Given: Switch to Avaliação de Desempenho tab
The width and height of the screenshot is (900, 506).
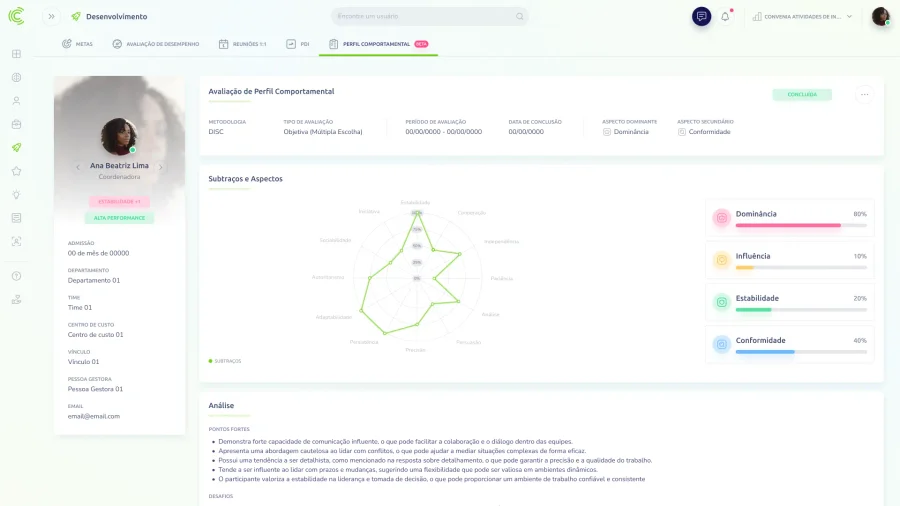Looking at the screenshot, I should 156,44.
